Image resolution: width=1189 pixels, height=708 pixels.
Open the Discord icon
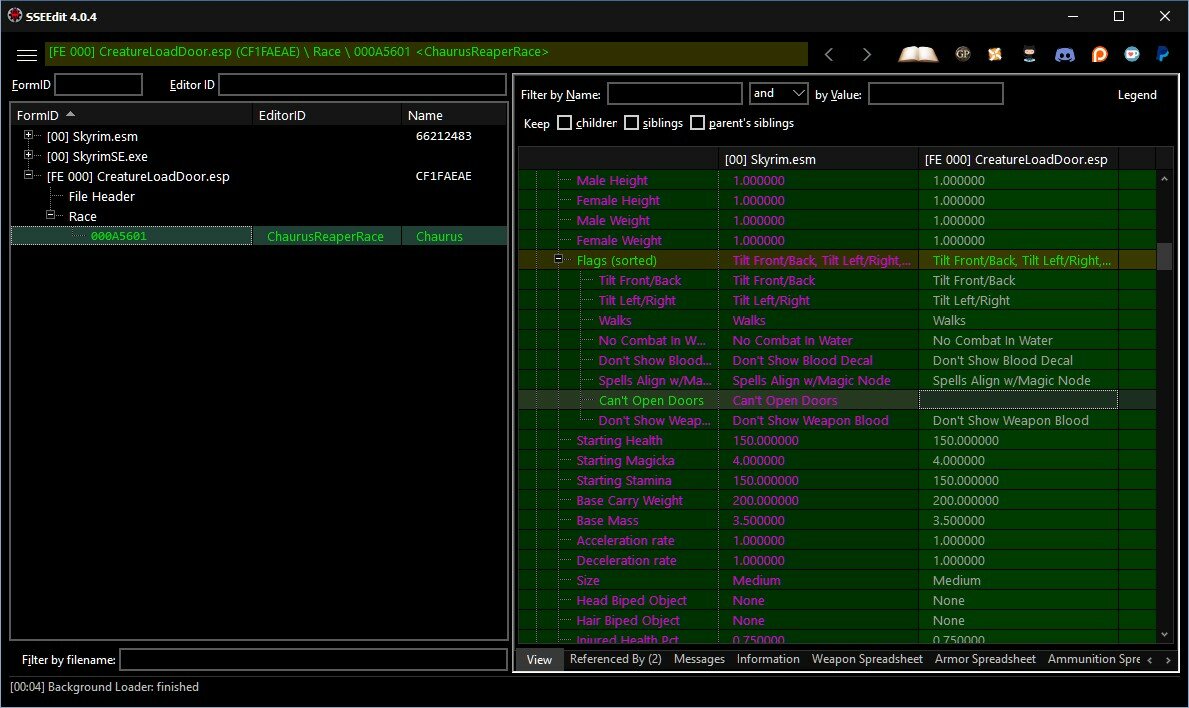tap(1065, 54)
